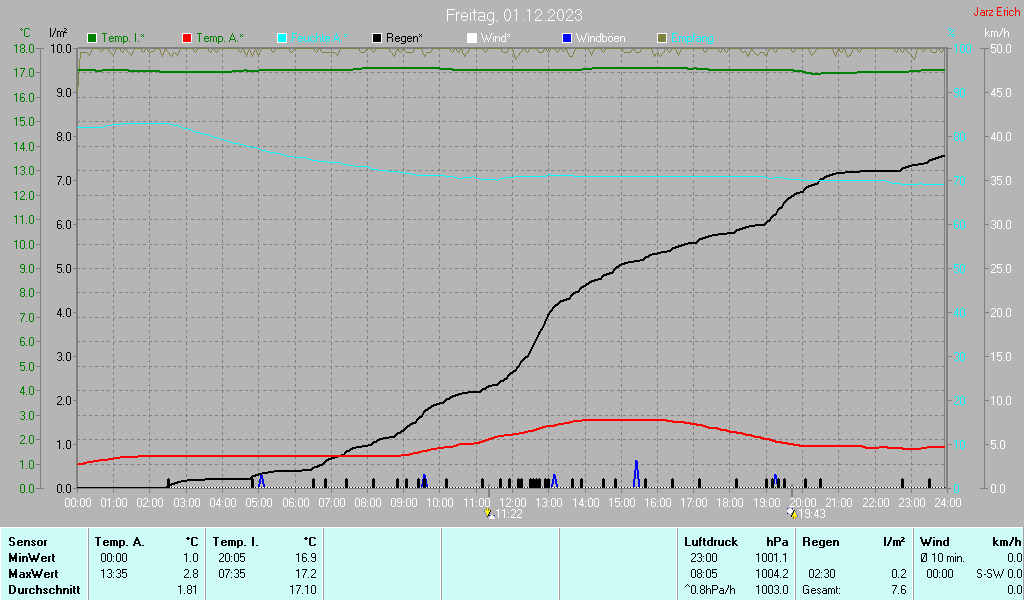1024x600 pixels.
Task: Click the Luftdruck column header
Action: pos(710,541)
